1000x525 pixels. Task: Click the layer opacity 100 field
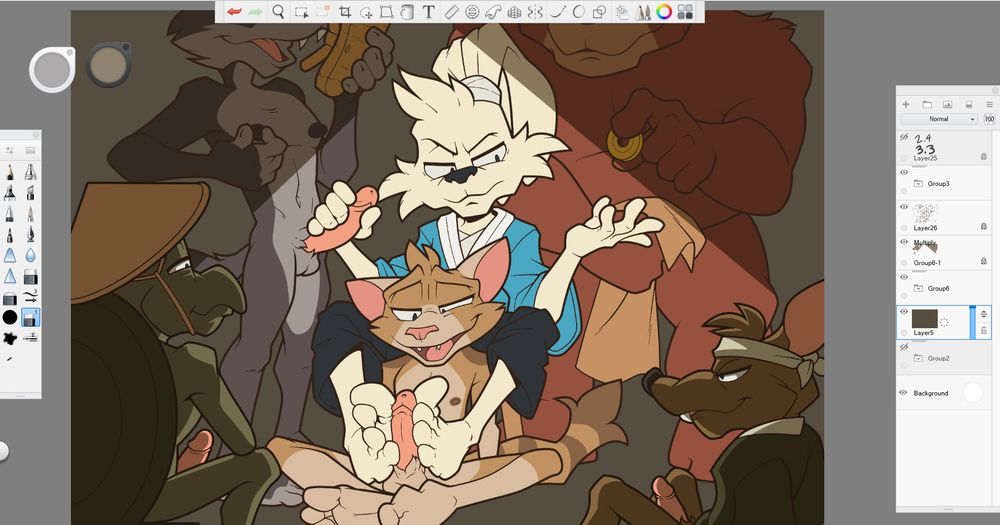pyautogui.click(x=989, y=119)
